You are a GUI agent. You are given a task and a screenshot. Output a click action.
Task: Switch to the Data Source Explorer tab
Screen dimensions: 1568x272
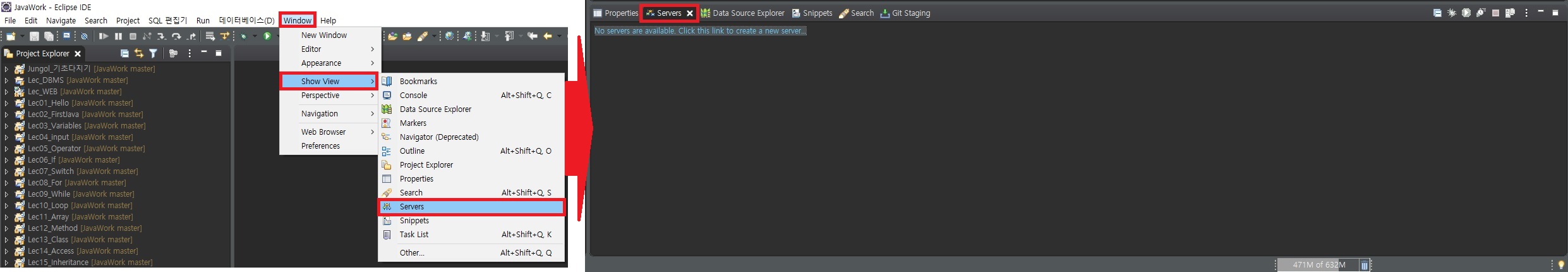[x=743, y=13]
